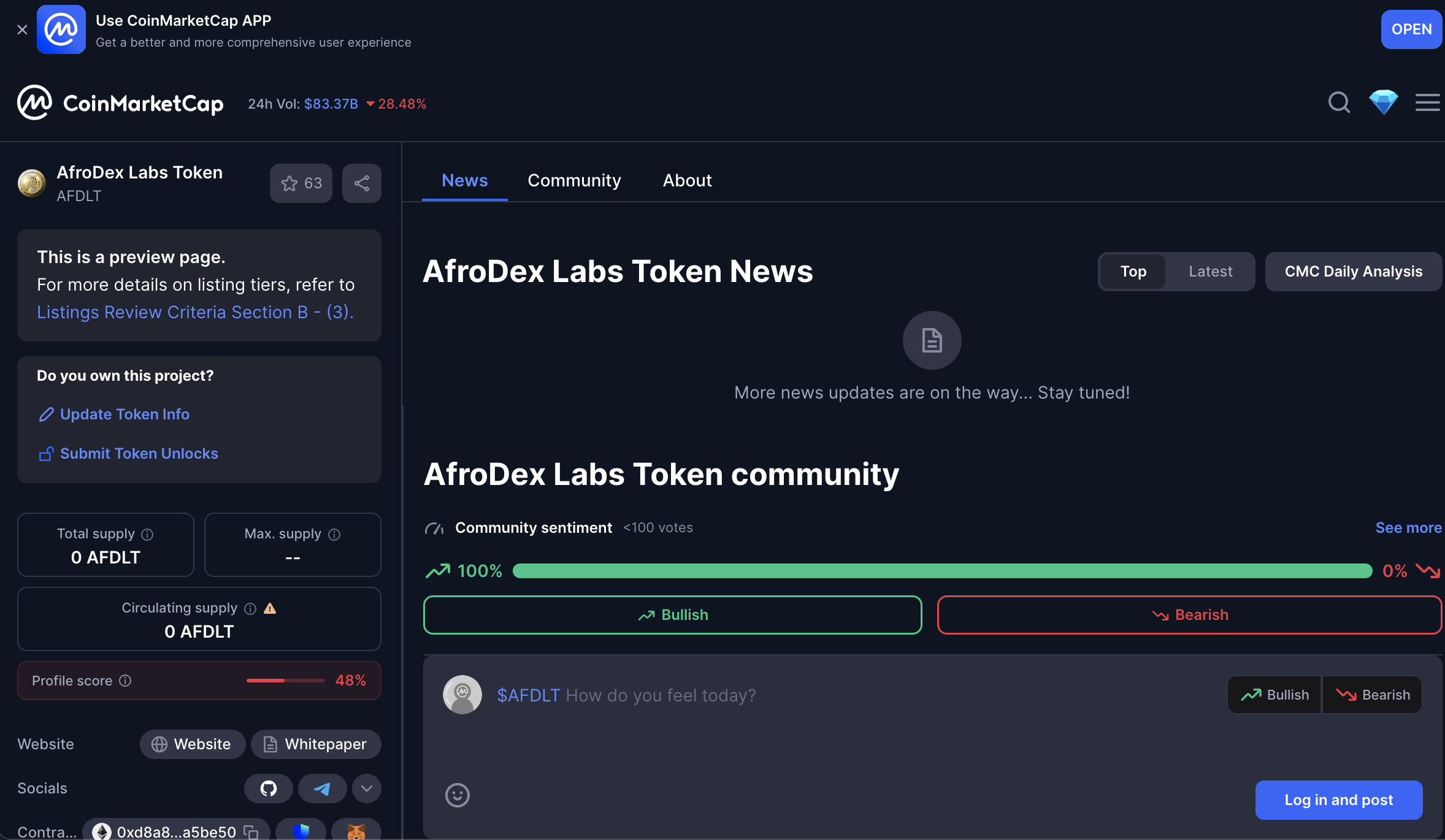This screenshot has width=1445, height=840.
Task: Switch to the Community tab
Action: tap(575, 180)
